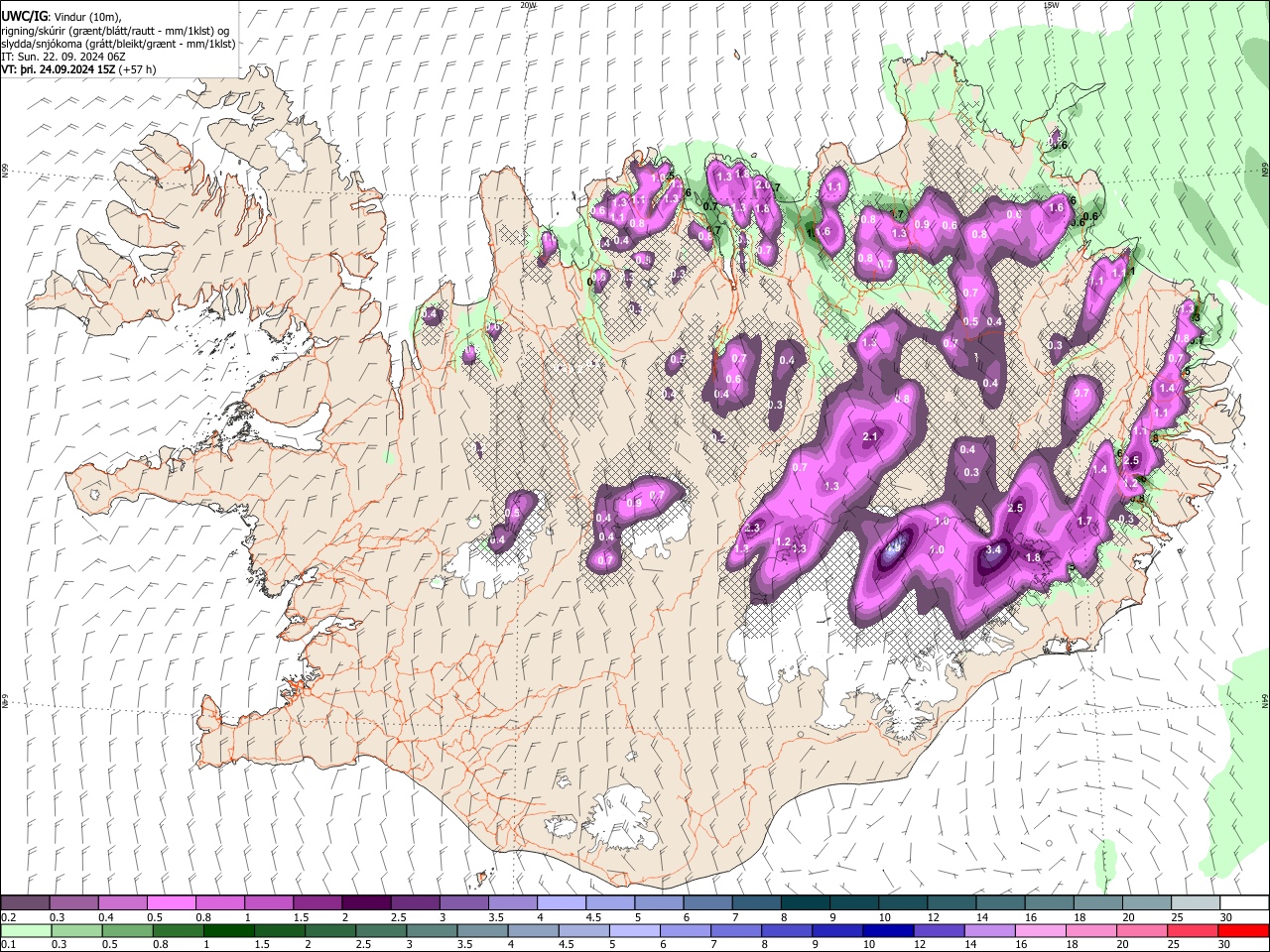Click the dark purple 0.2 swatch in purple legend
Viewport: 1270px width, 952px height.
(25, 903)
